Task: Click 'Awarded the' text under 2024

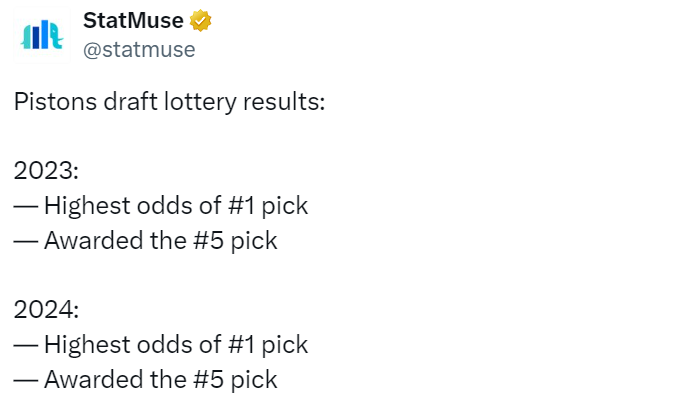Action: pyautogui.click(x=116, y=380)
